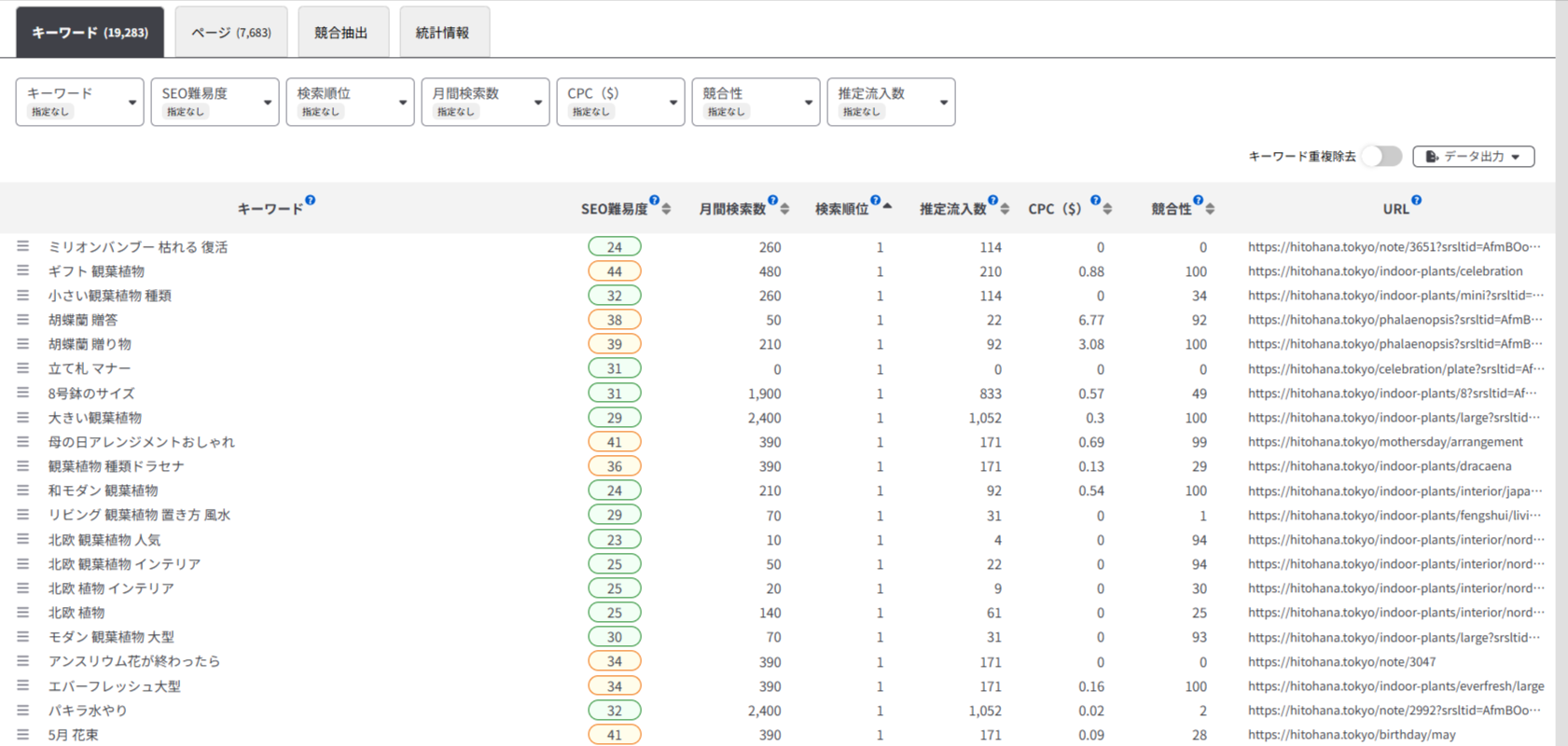Open row menu for 胡蝶蘭 贈り物

[22, 343]
